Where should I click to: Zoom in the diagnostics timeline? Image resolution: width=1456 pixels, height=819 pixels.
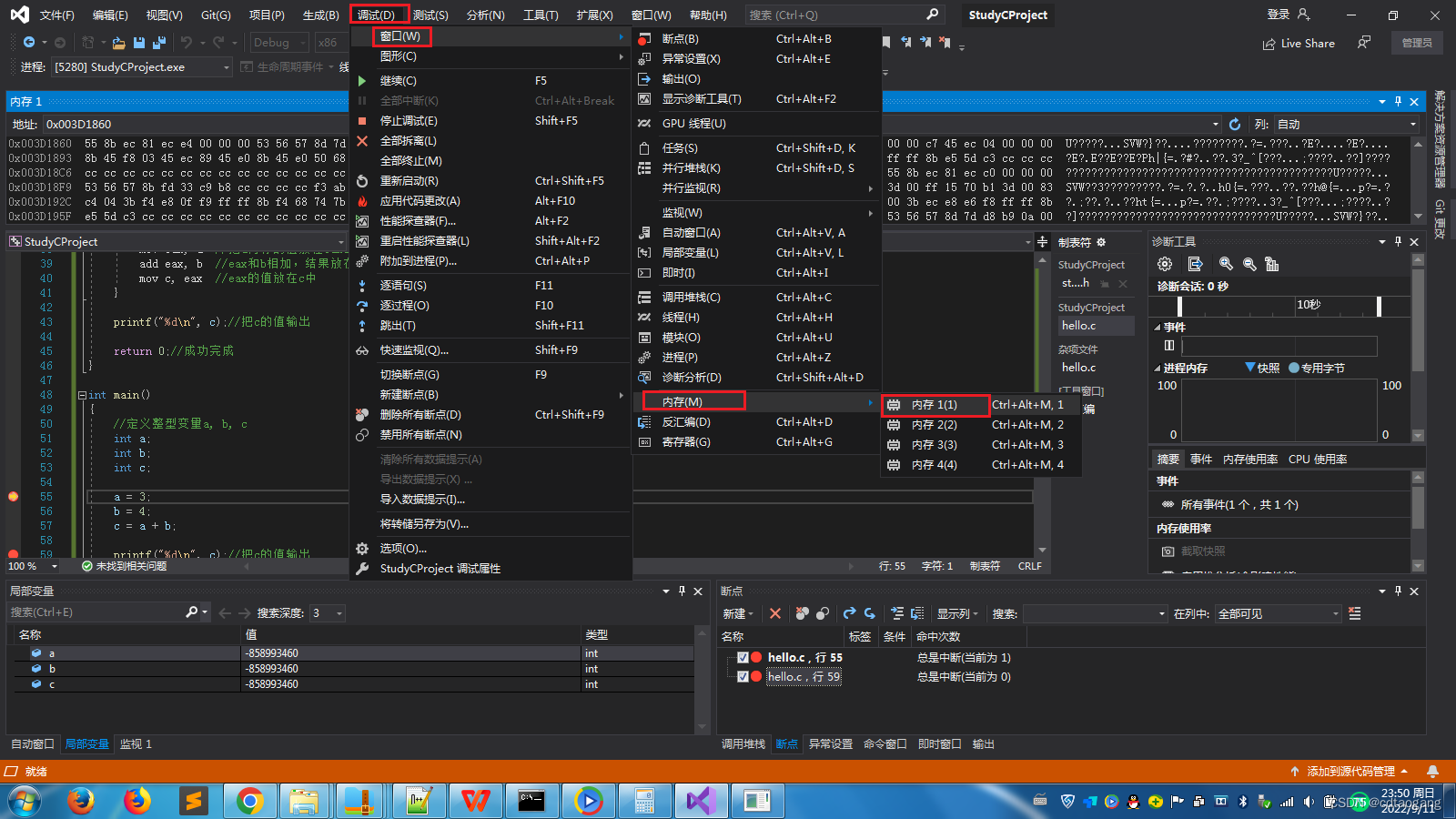tap(1226, 264)
